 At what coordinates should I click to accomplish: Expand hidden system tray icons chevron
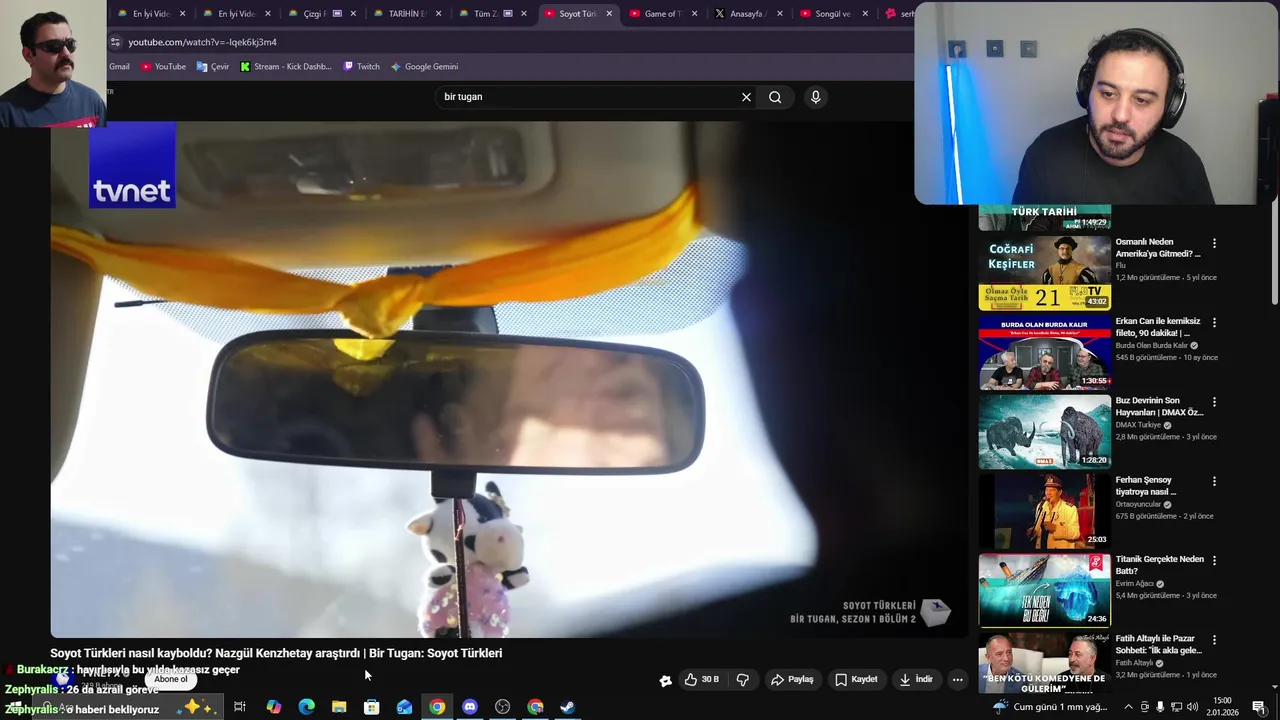click(x=1128, y=707)
